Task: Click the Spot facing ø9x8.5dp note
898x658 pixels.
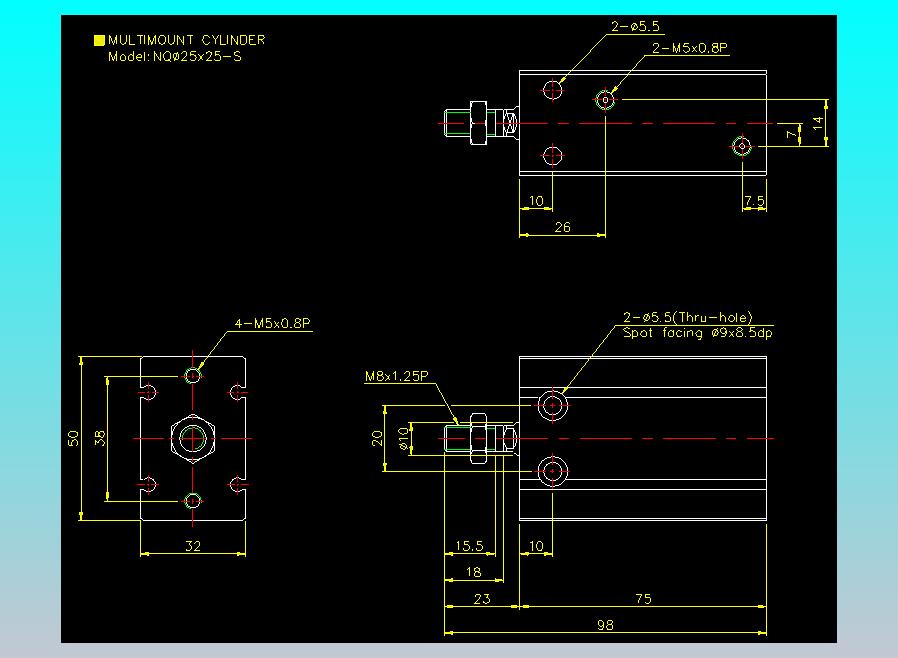Action: point(698,333)
